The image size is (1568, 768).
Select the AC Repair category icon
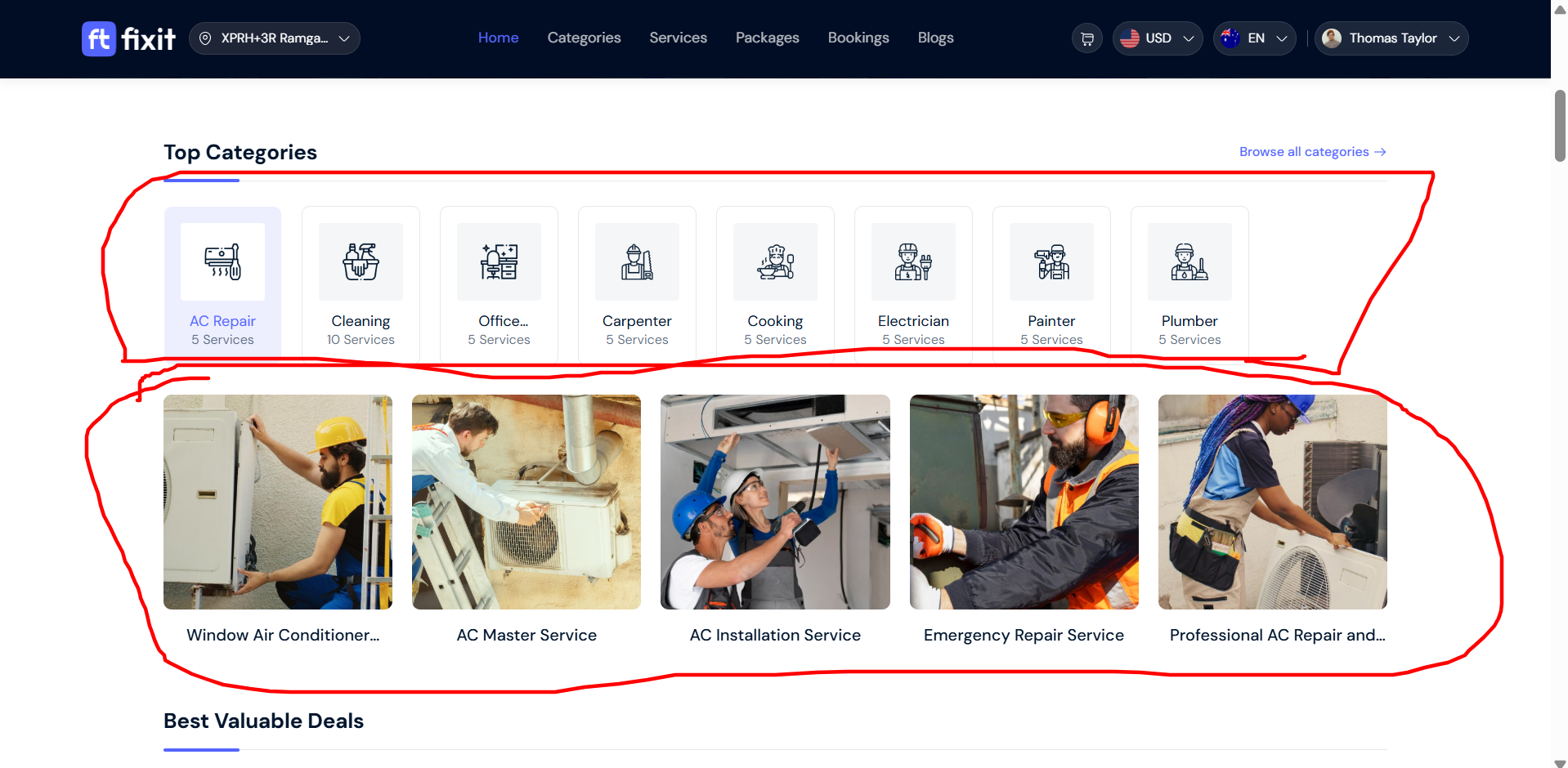pos(222,262)
